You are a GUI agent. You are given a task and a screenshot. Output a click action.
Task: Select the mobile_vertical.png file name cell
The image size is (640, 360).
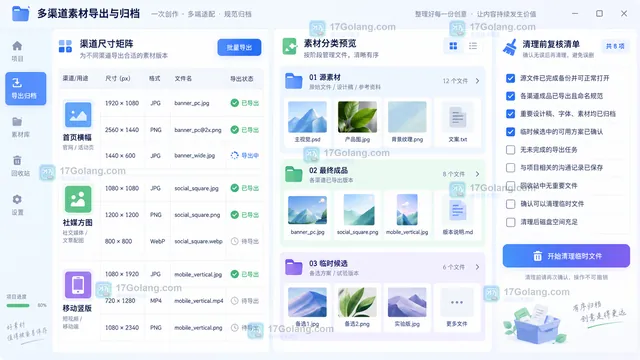198,328
